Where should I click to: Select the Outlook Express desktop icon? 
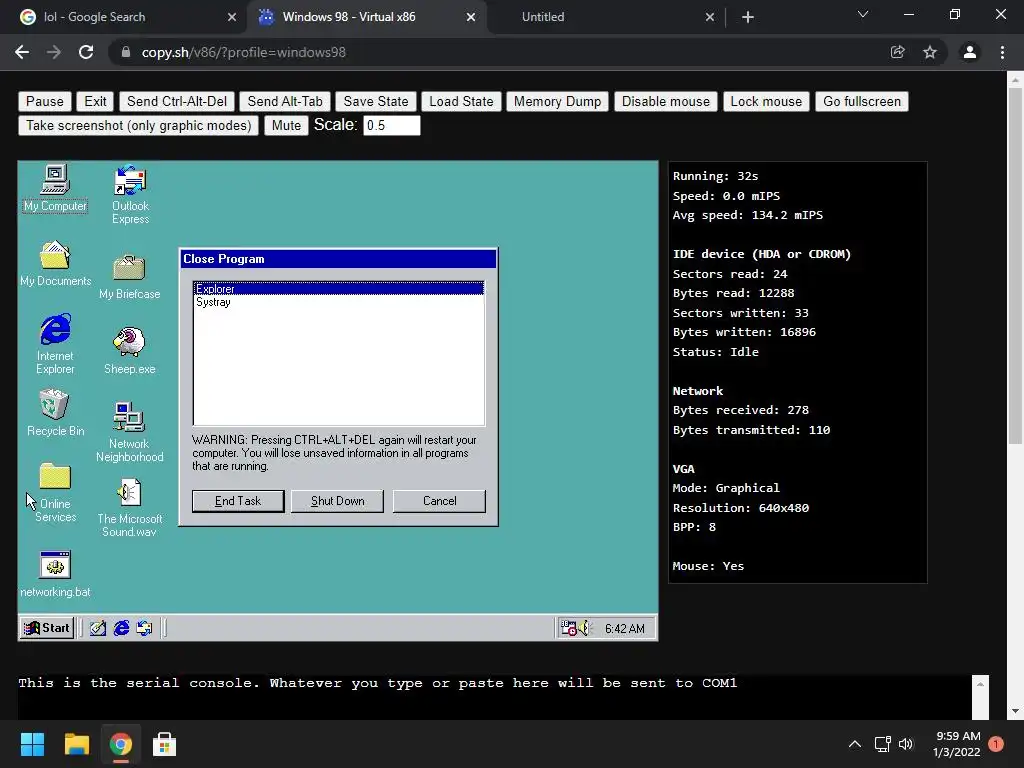130,194
